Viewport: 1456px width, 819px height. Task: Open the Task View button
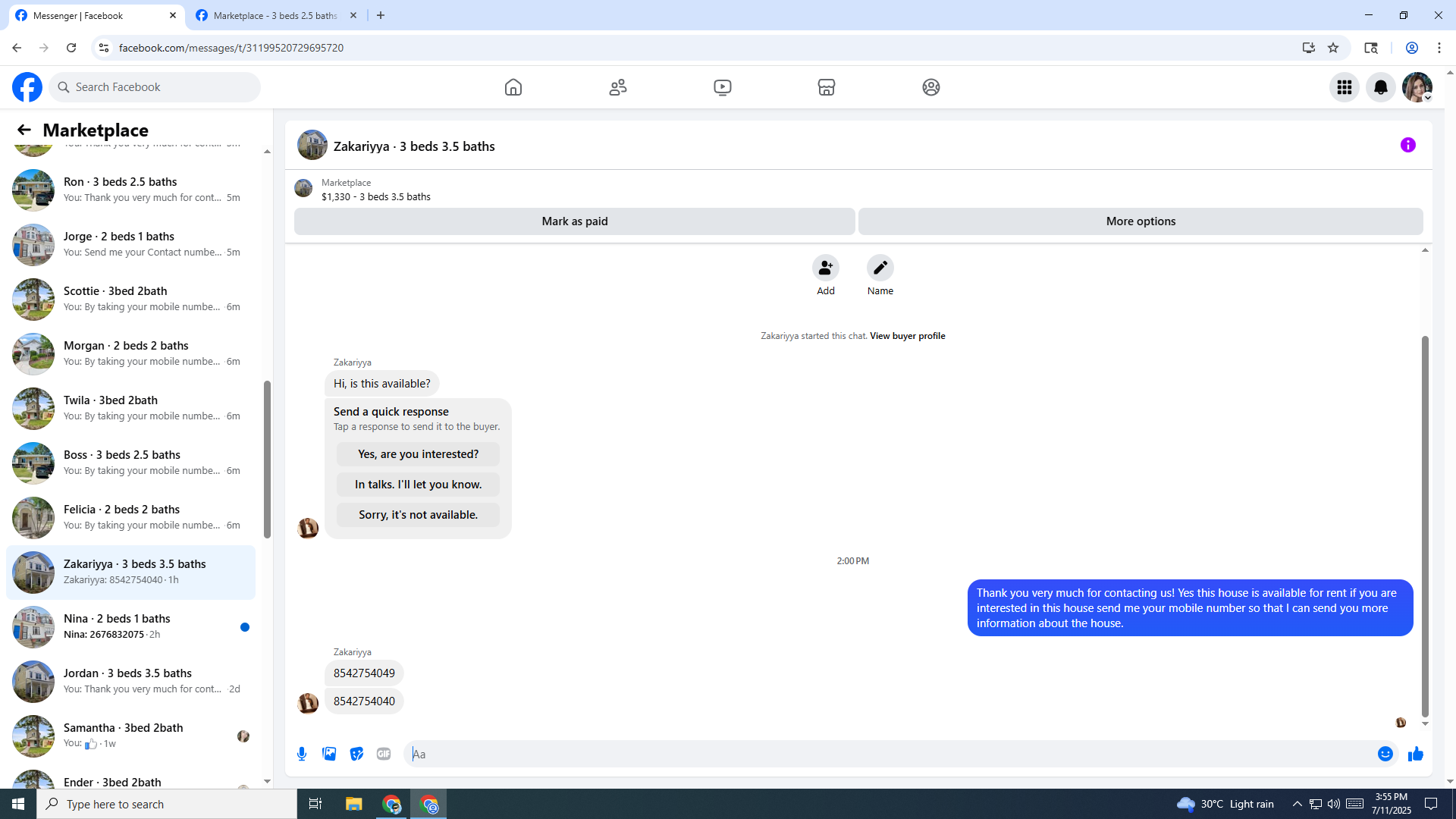coord(315,804)
